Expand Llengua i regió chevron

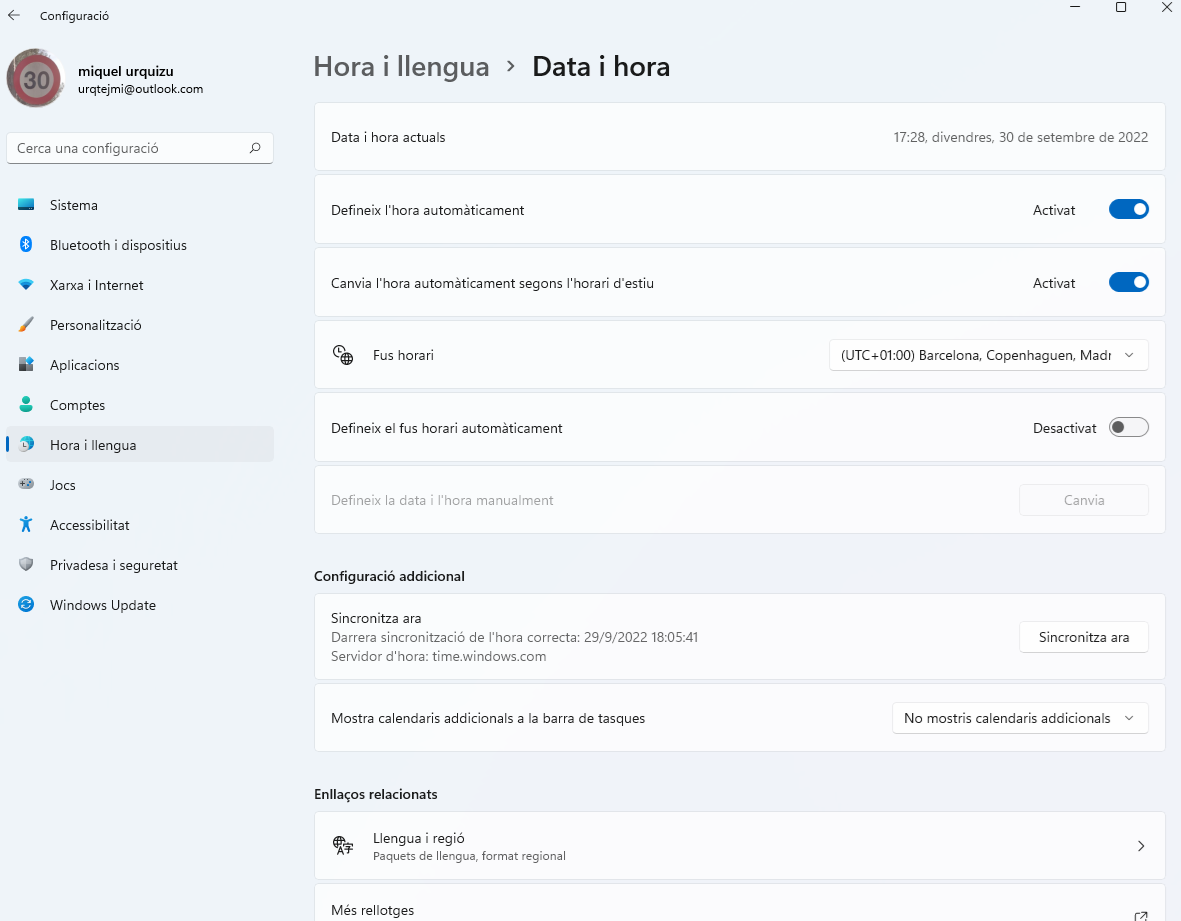[x=1141, y=846]
